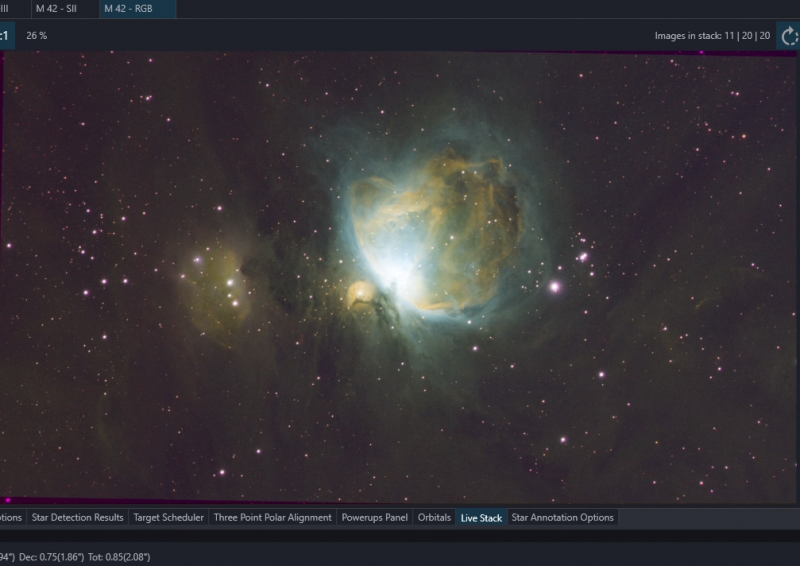
Task: Click the Orion Nebula stacked image
Action: click(x=398, y=277)
